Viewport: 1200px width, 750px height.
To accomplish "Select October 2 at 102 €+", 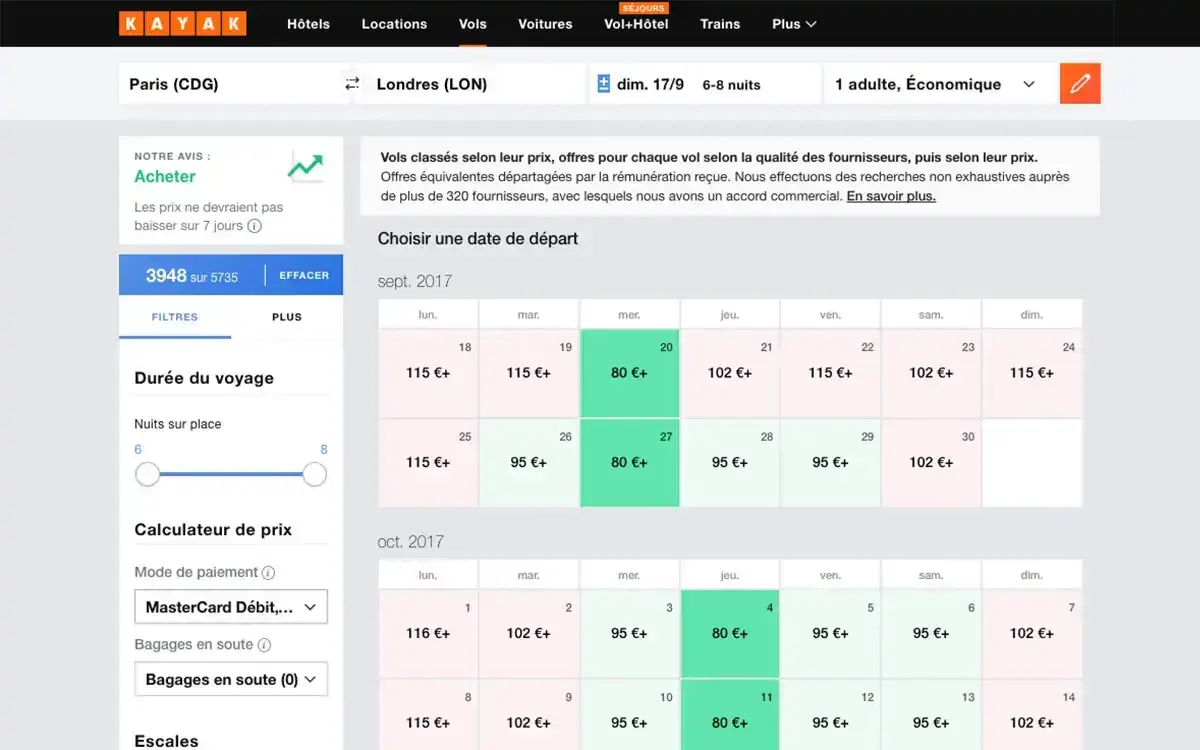I will 528,633.
